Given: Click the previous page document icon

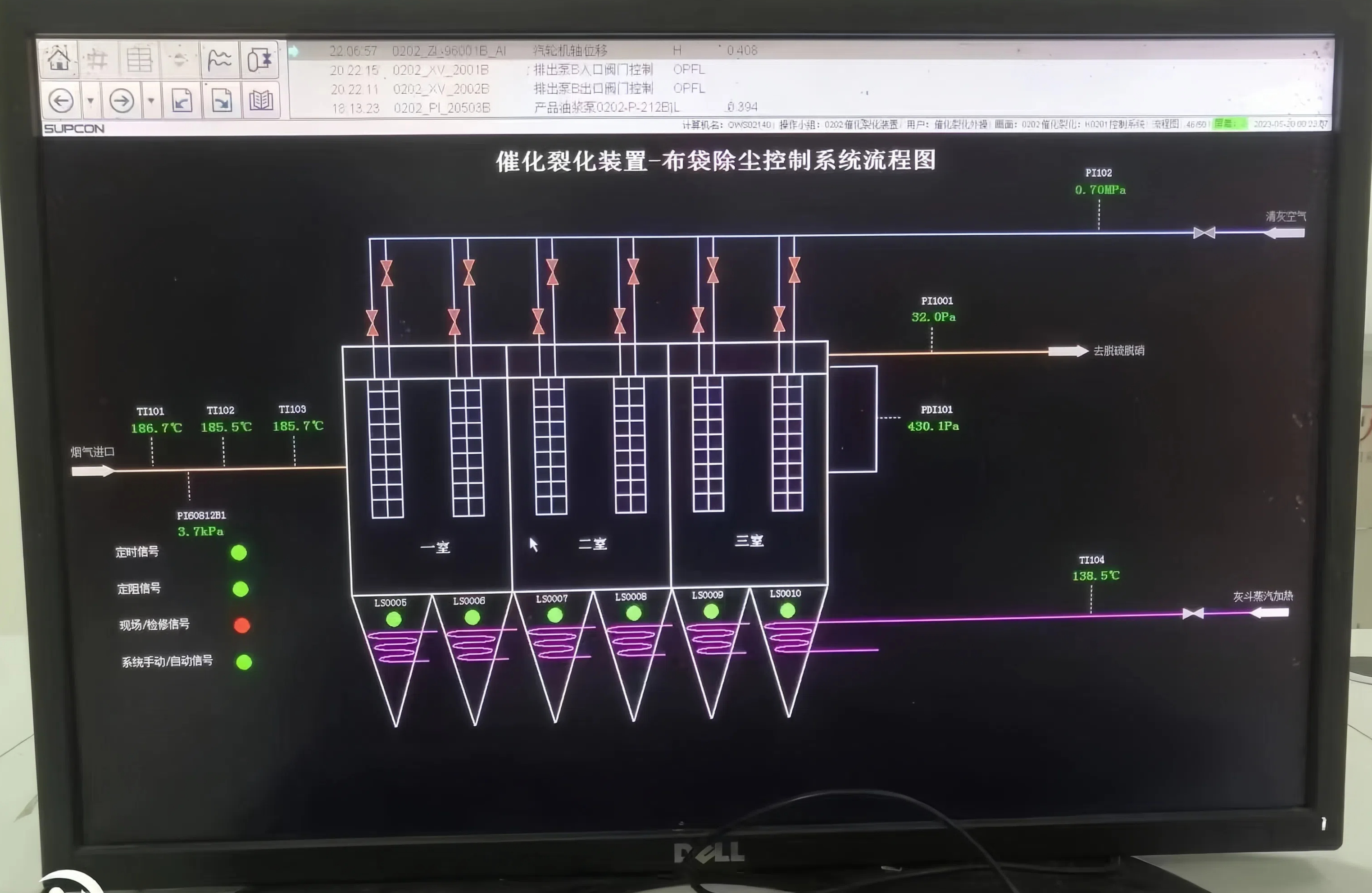Looking at the screenshot, I should point(182,101).
